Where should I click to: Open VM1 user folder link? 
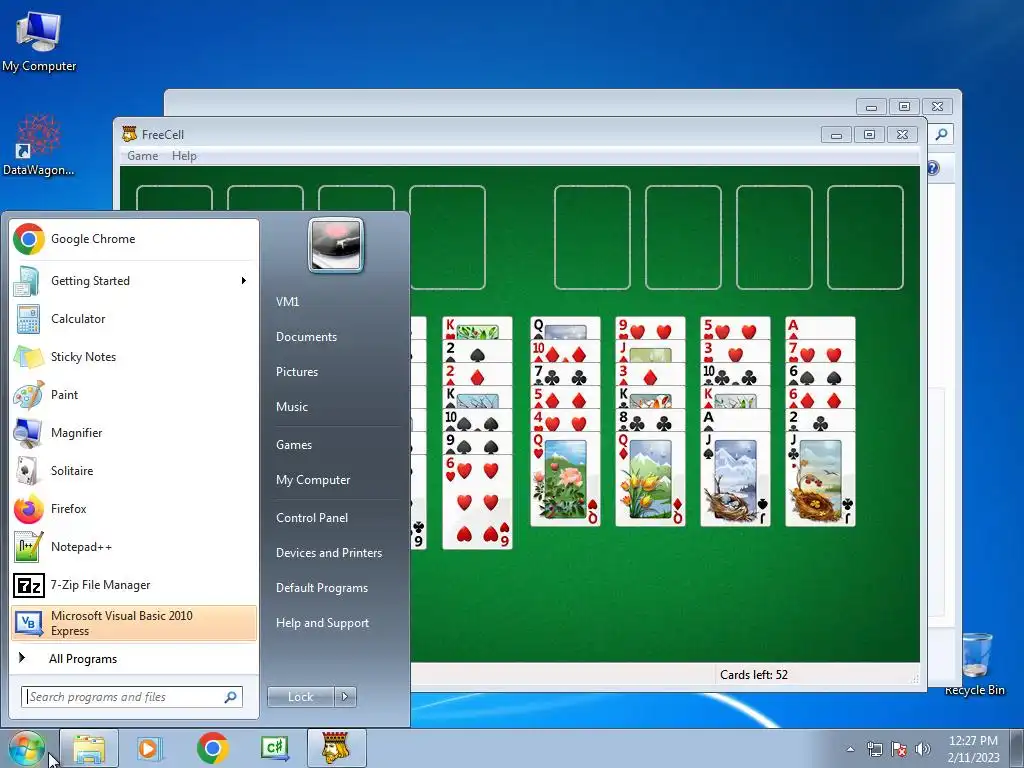287,302
